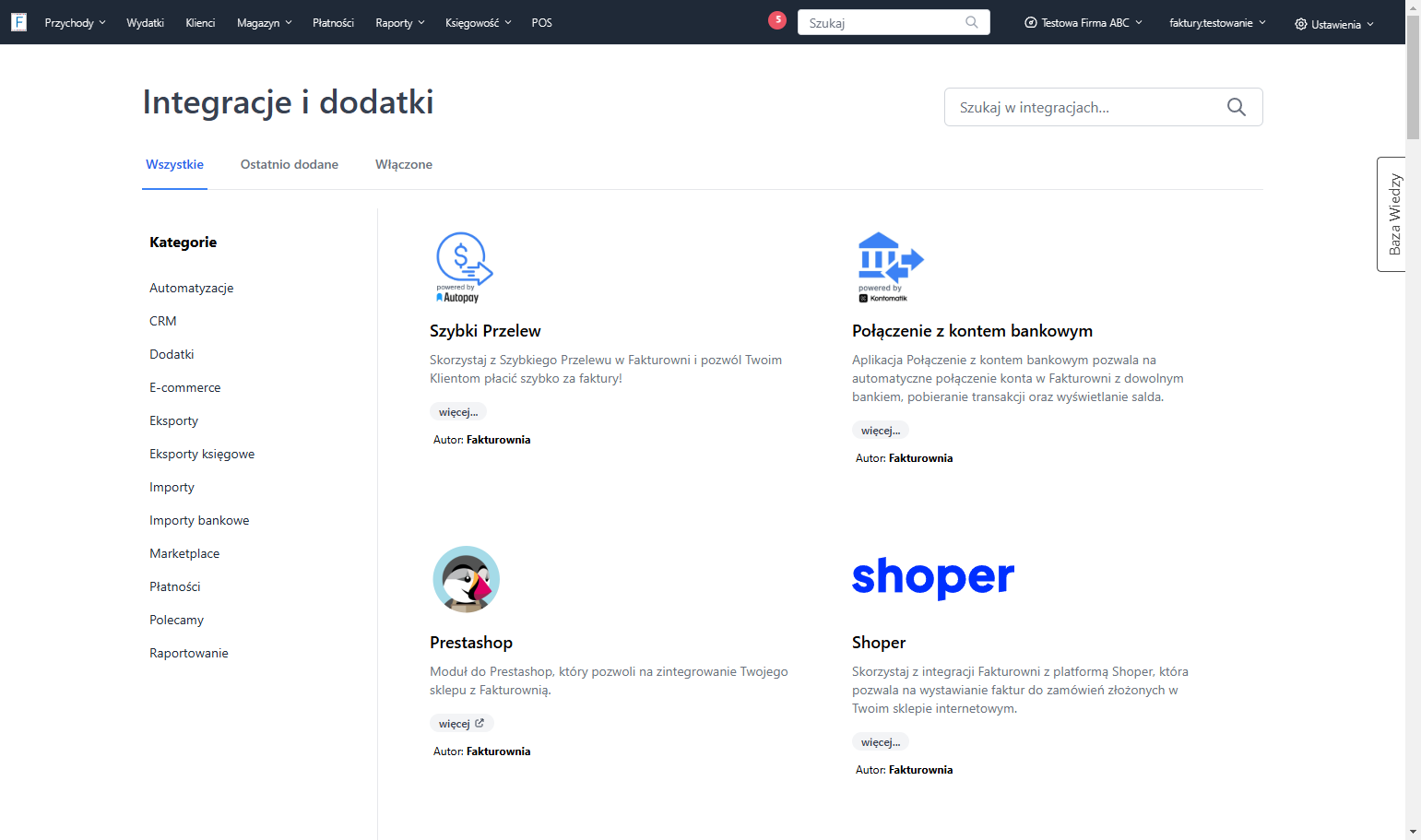Open the Prestashop title link
This screenshot has height=840, width=1421.
point(471,643)
